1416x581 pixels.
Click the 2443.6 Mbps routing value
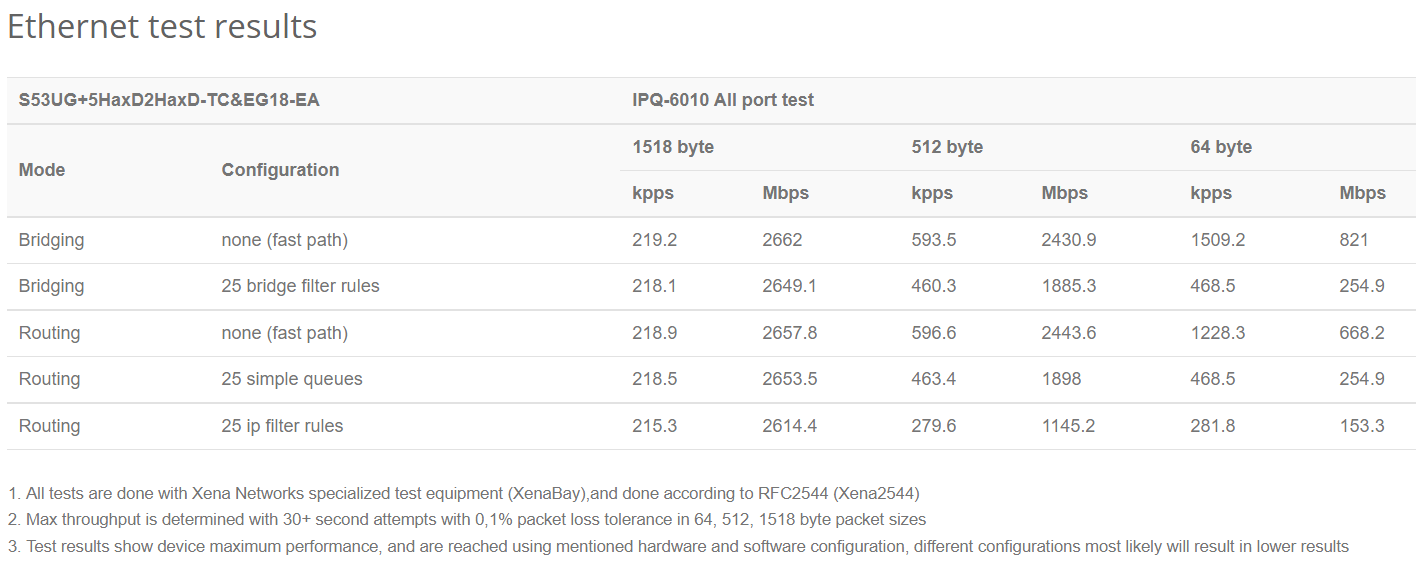[1069, 333]
